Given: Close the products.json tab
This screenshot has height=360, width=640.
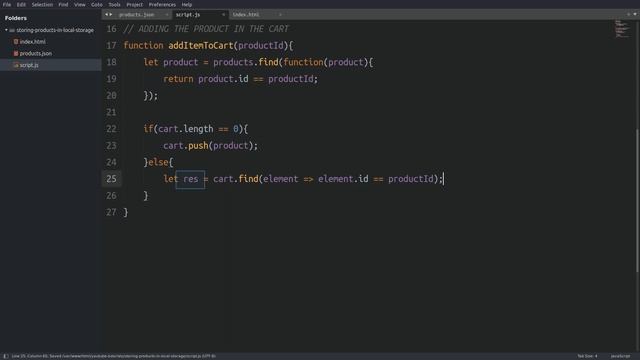Looking at the screenshot, I should pos(167,15).
